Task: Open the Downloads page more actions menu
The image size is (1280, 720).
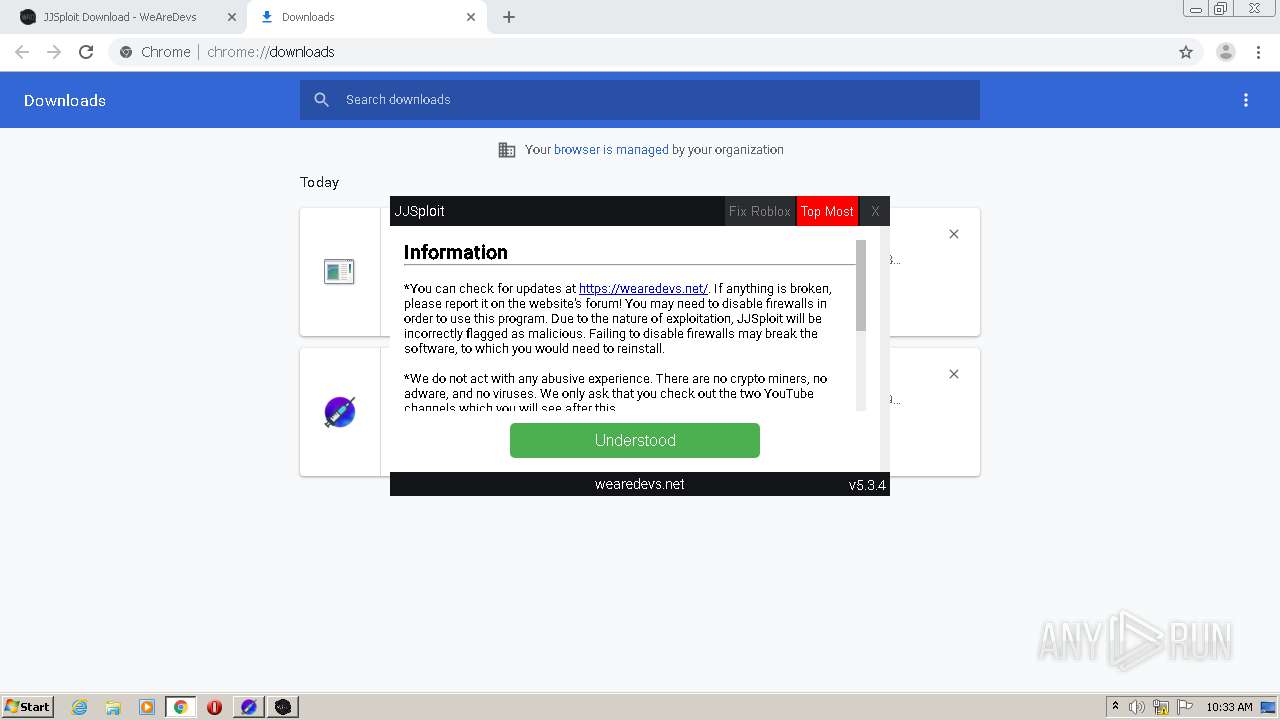Action: pos(1246,100)
